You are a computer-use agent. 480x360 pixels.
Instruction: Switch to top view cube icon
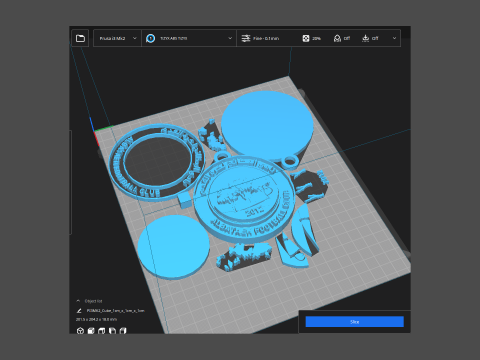[101, 331]
